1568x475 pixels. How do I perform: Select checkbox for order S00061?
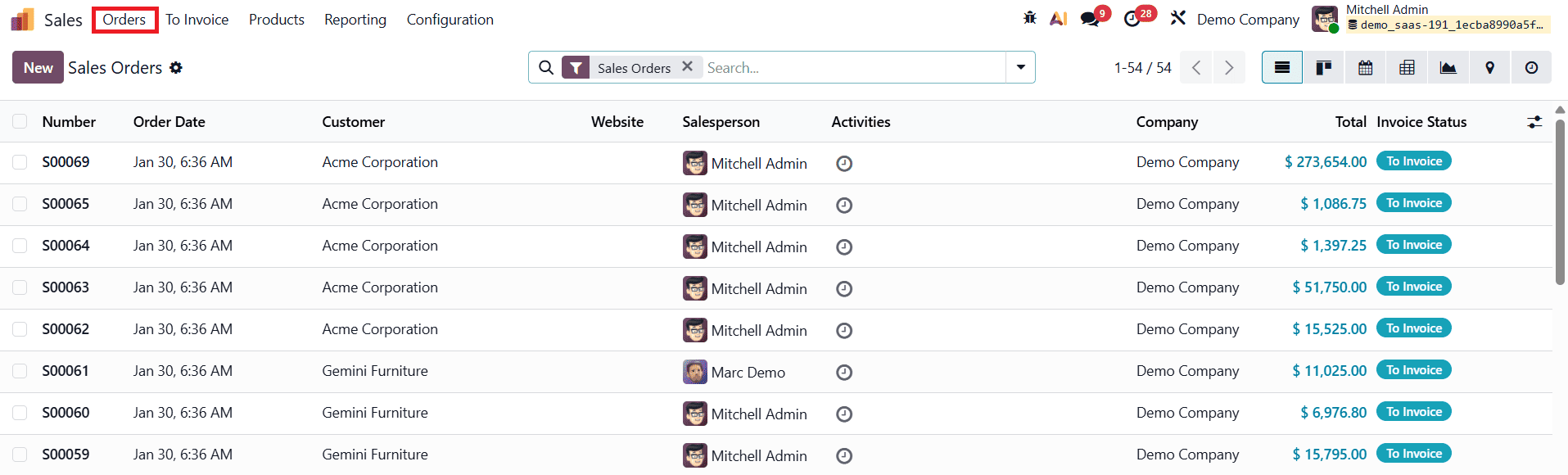20,371
